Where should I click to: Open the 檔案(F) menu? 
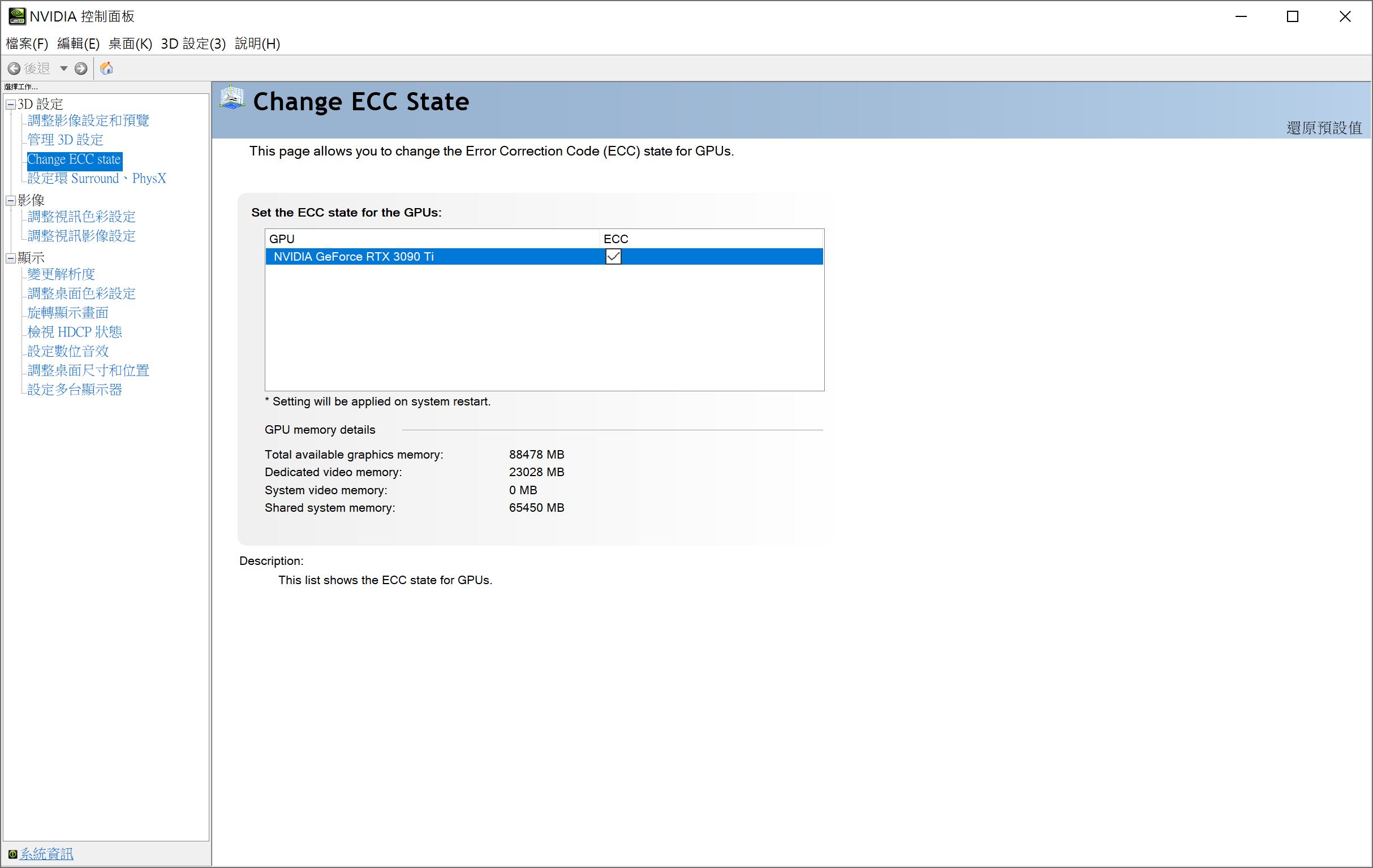pyautogui.click(x=27, y=44)
